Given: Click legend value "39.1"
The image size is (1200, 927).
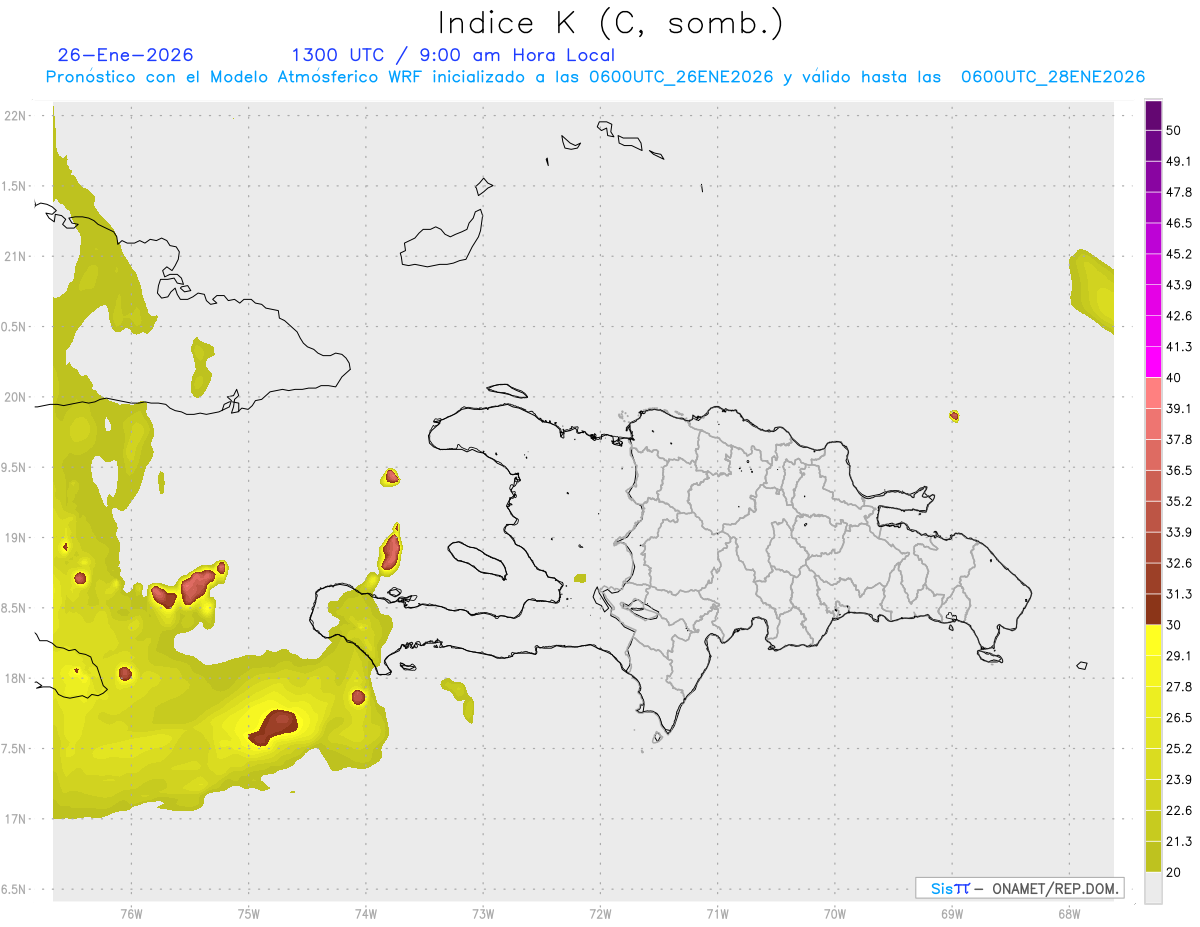Looking at the screenshot, I should tap(1178, 408).
